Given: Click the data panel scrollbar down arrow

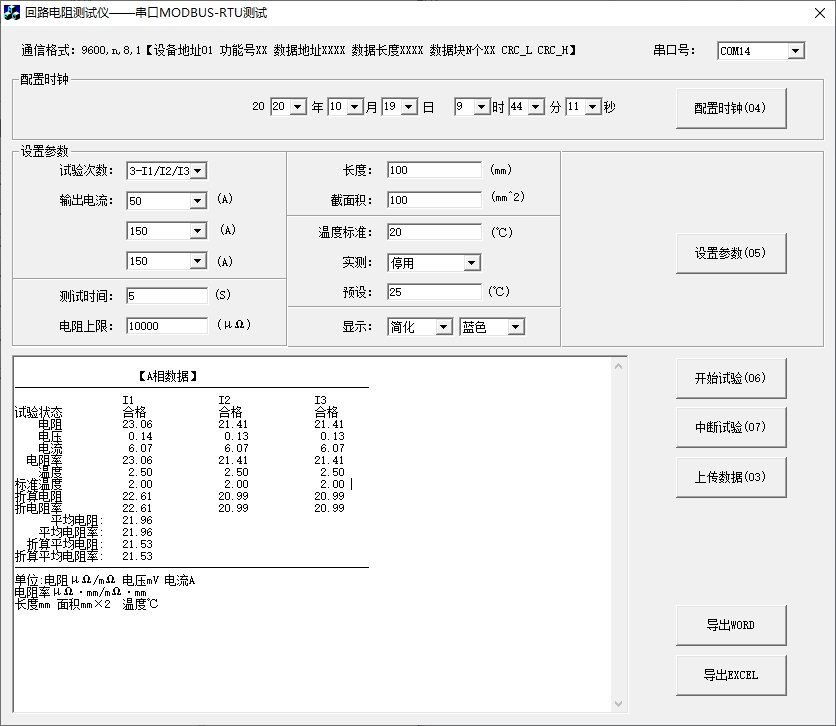Looking at the screenshot, I should [x=618, y=704].
